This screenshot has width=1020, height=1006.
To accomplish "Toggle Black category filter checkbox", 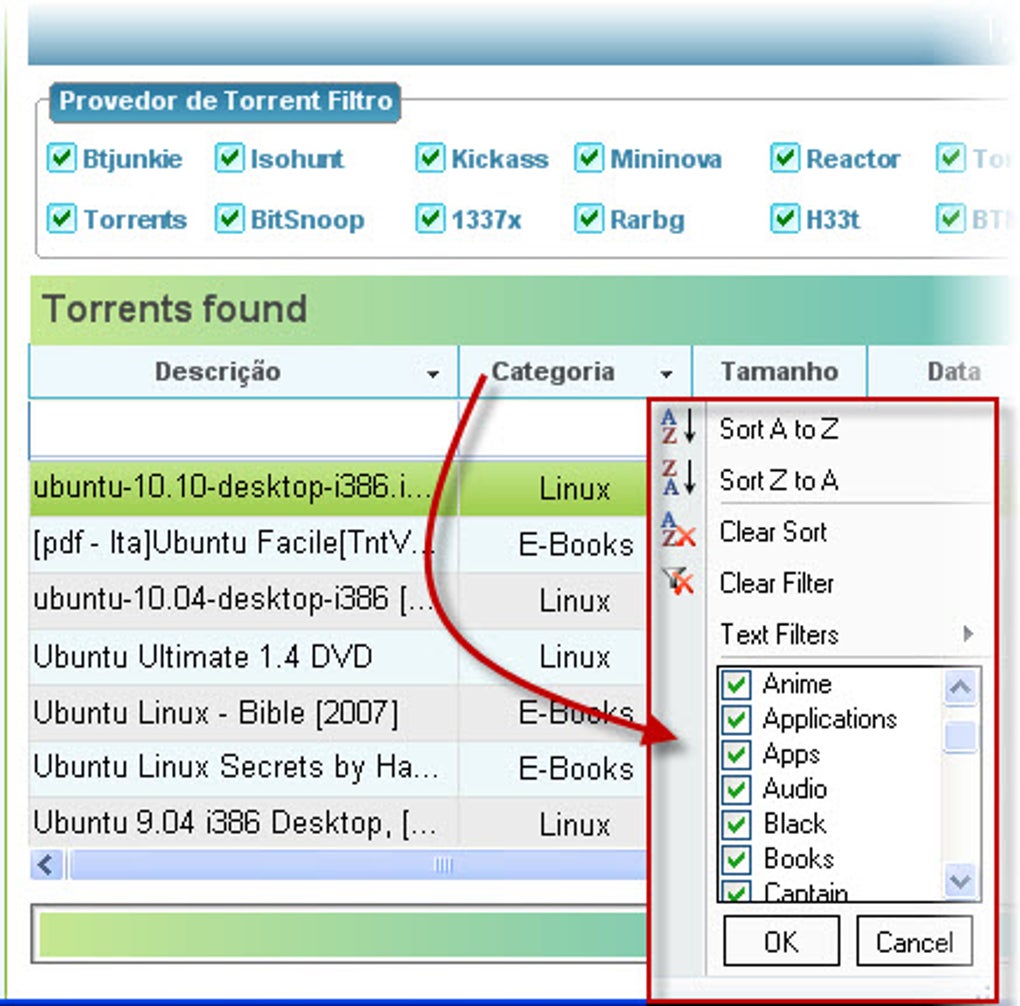I will point(736,825).
